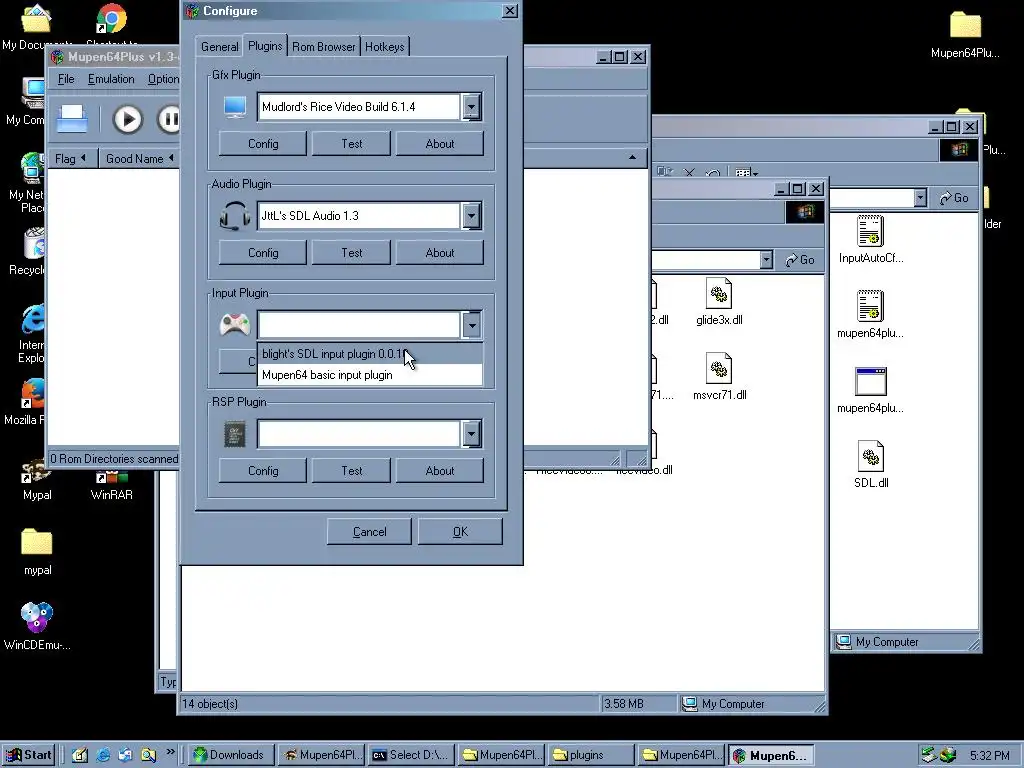Open address bar dropdown in glide3x.dll window
The image size is (1024, 768).
tap(767, 260)
